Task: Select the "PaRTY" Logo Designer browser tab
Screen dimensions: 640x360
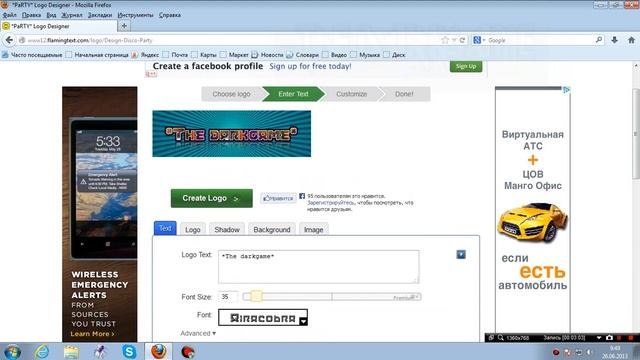Action: [59, 26]
